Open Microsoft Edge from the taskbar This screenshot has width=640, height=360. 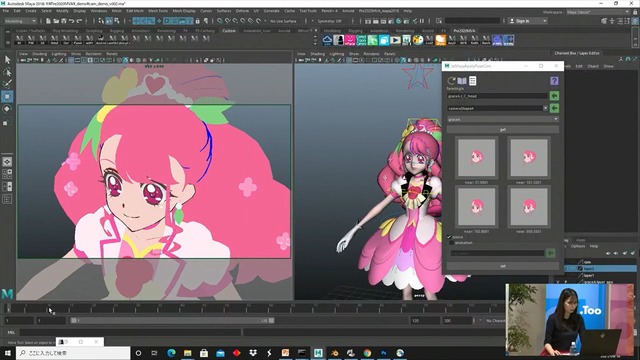[171, 353]
